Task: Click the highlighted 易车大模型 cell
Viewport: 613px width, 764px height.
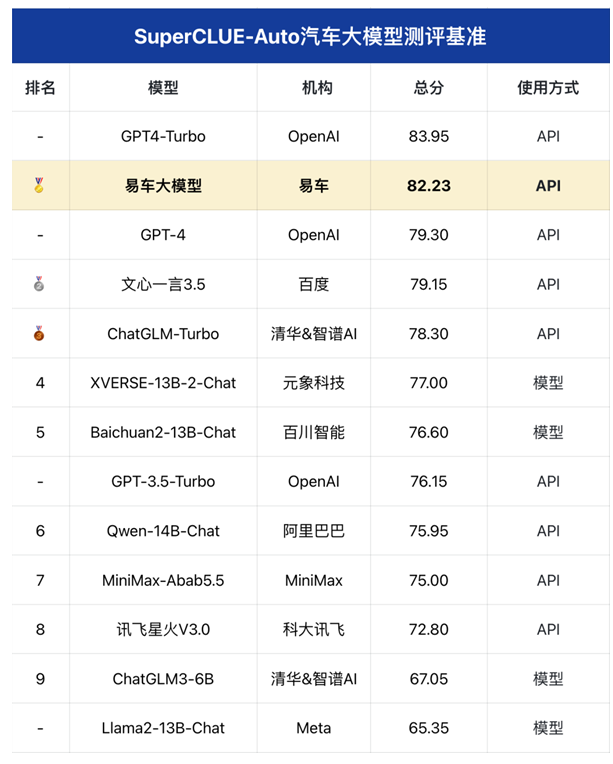Action: pyautogui.click(x=163, y=186)
